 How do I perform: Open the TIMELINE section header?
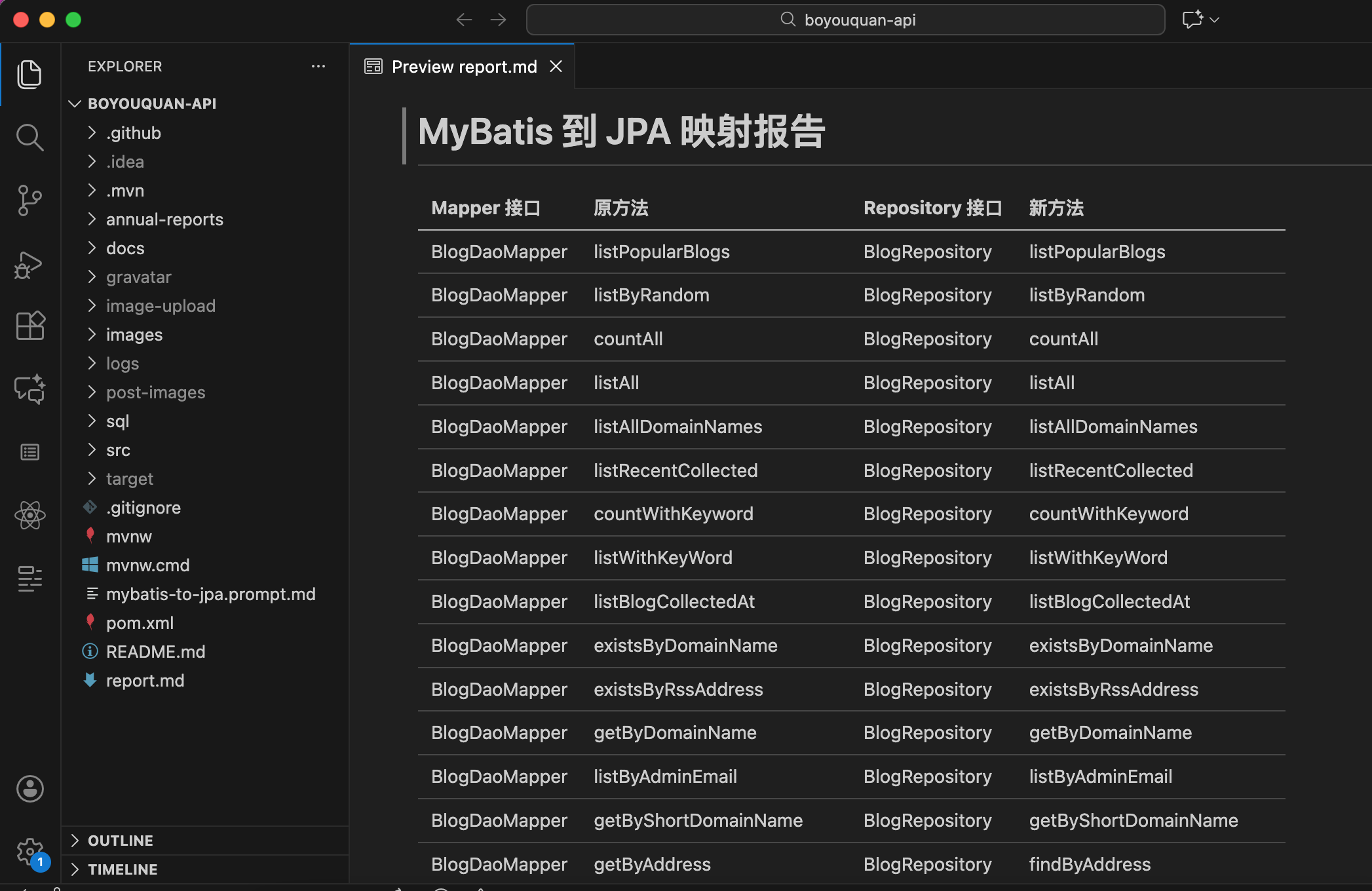click(122, 869)
